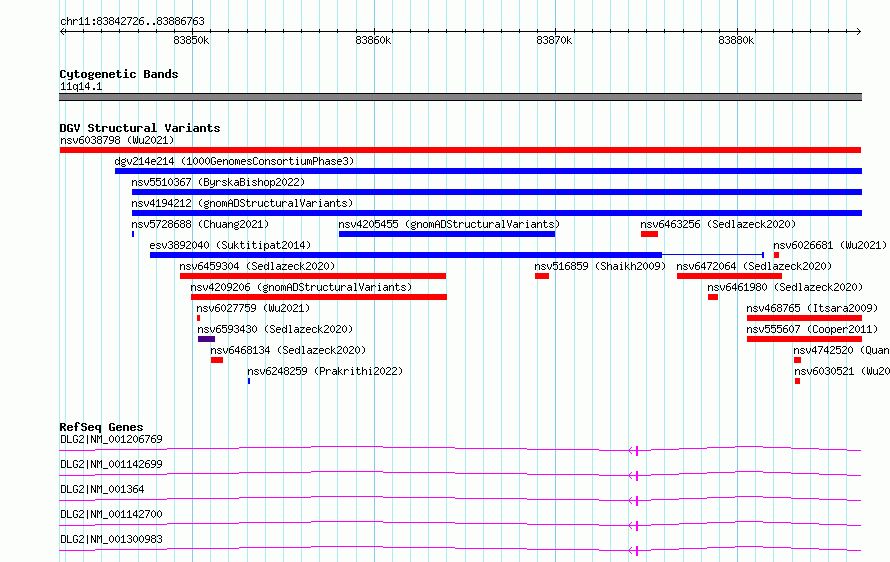The width and height of the screenshot is (890, 562).
Task: Open nsv6030521 variant label
Action: [x=842, y=371]
